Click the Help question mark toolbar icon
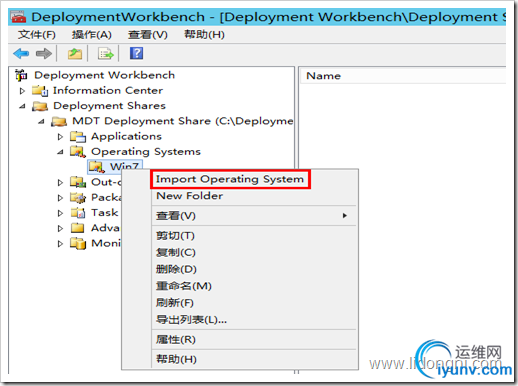Screen dimensions: 518x386 point(136,53)
